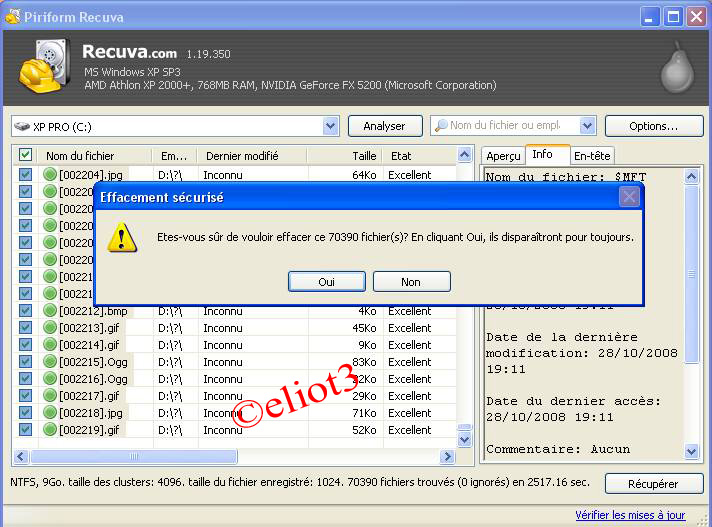Click the horizontal scrollbar thumb
Viewport: 712px width, 527px height.
click(x=134, y=456)
